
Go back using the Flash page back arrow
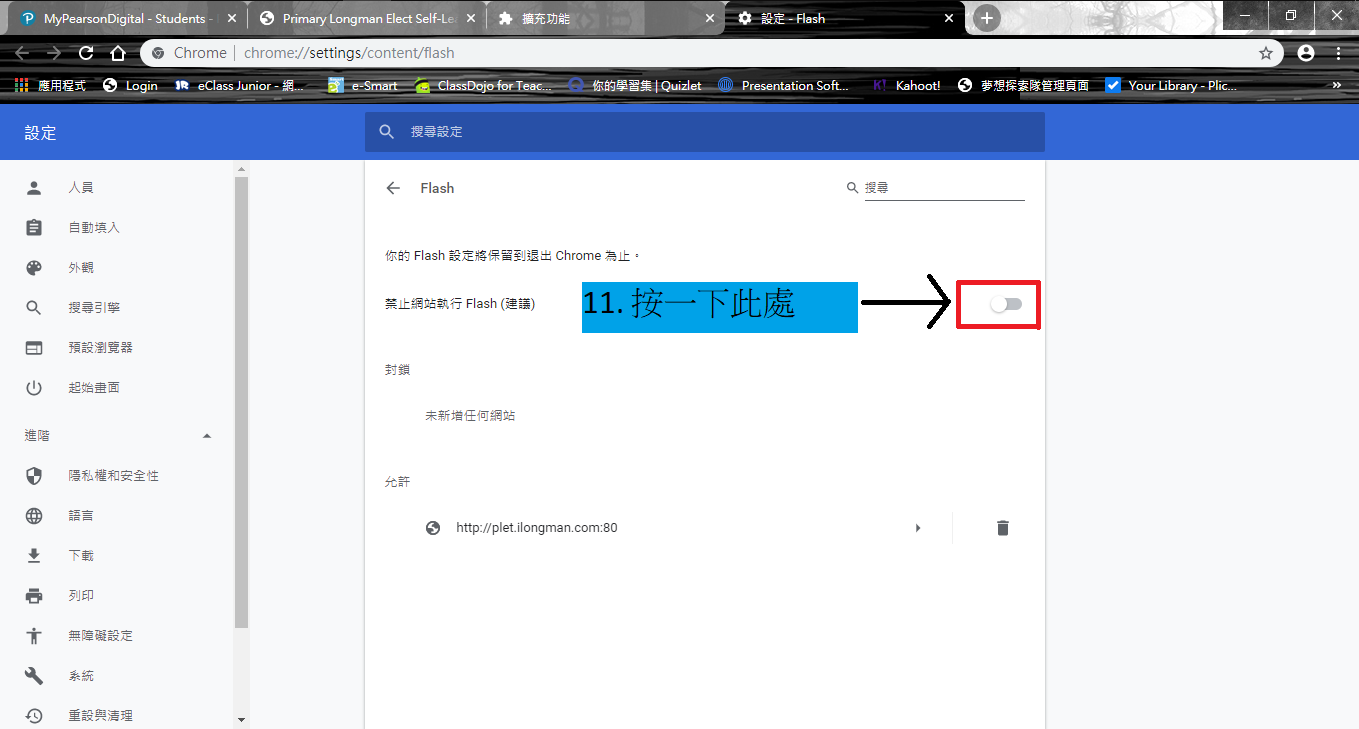click(393, 188)
